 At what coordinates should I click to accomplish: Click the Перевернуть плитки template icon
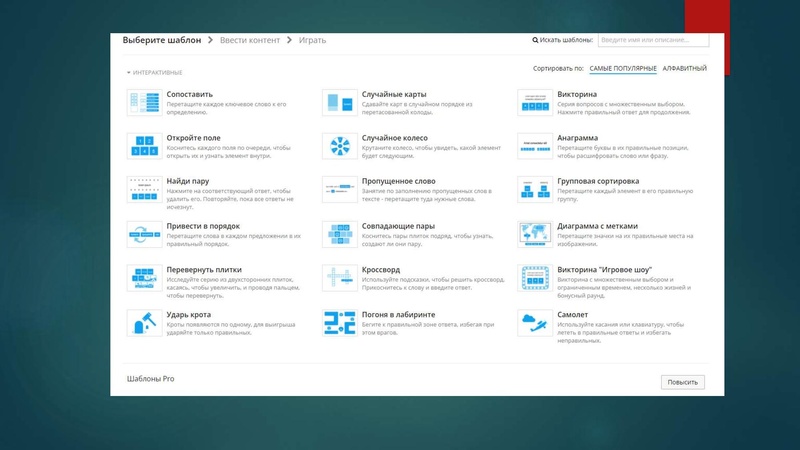(143, 277)
